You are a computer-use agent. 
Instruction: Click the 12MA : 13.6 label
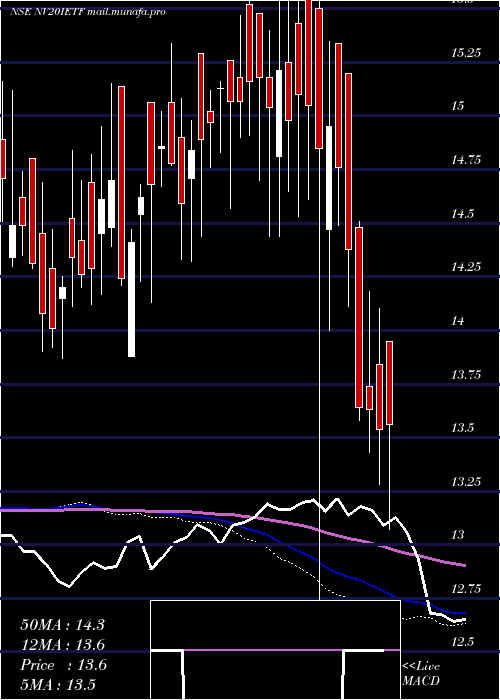[x=62, y=645]
